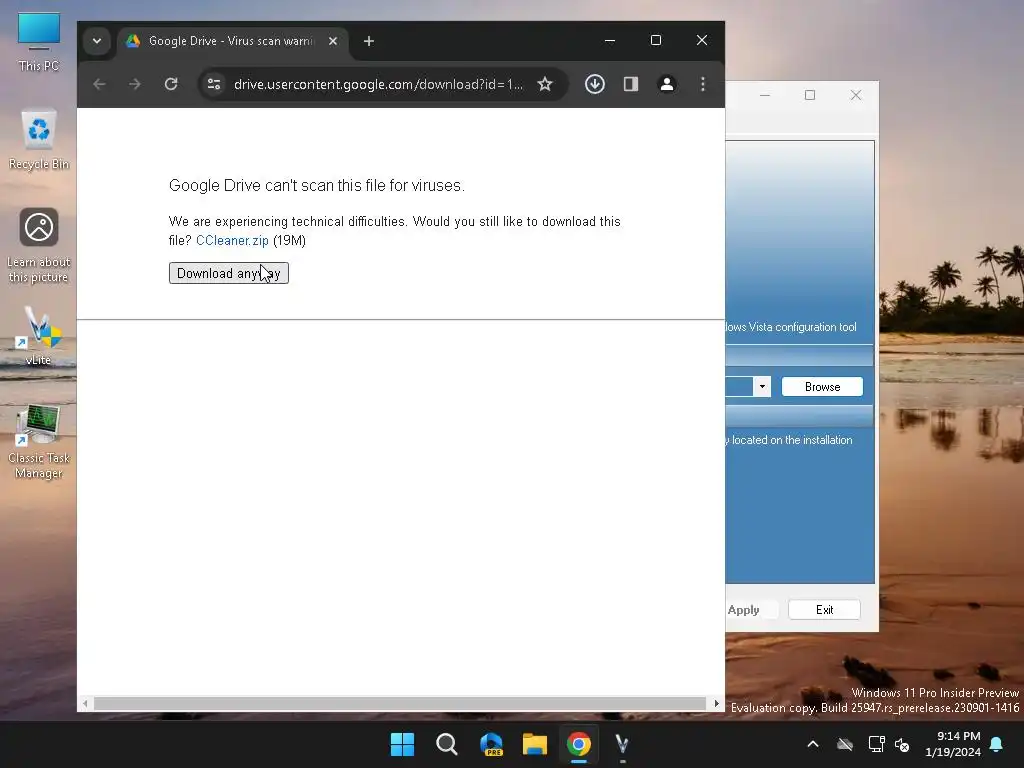The height and width of the screenshot is (768, 1024).
Task: Go back to the previous page
Action: tap(99, 84)
